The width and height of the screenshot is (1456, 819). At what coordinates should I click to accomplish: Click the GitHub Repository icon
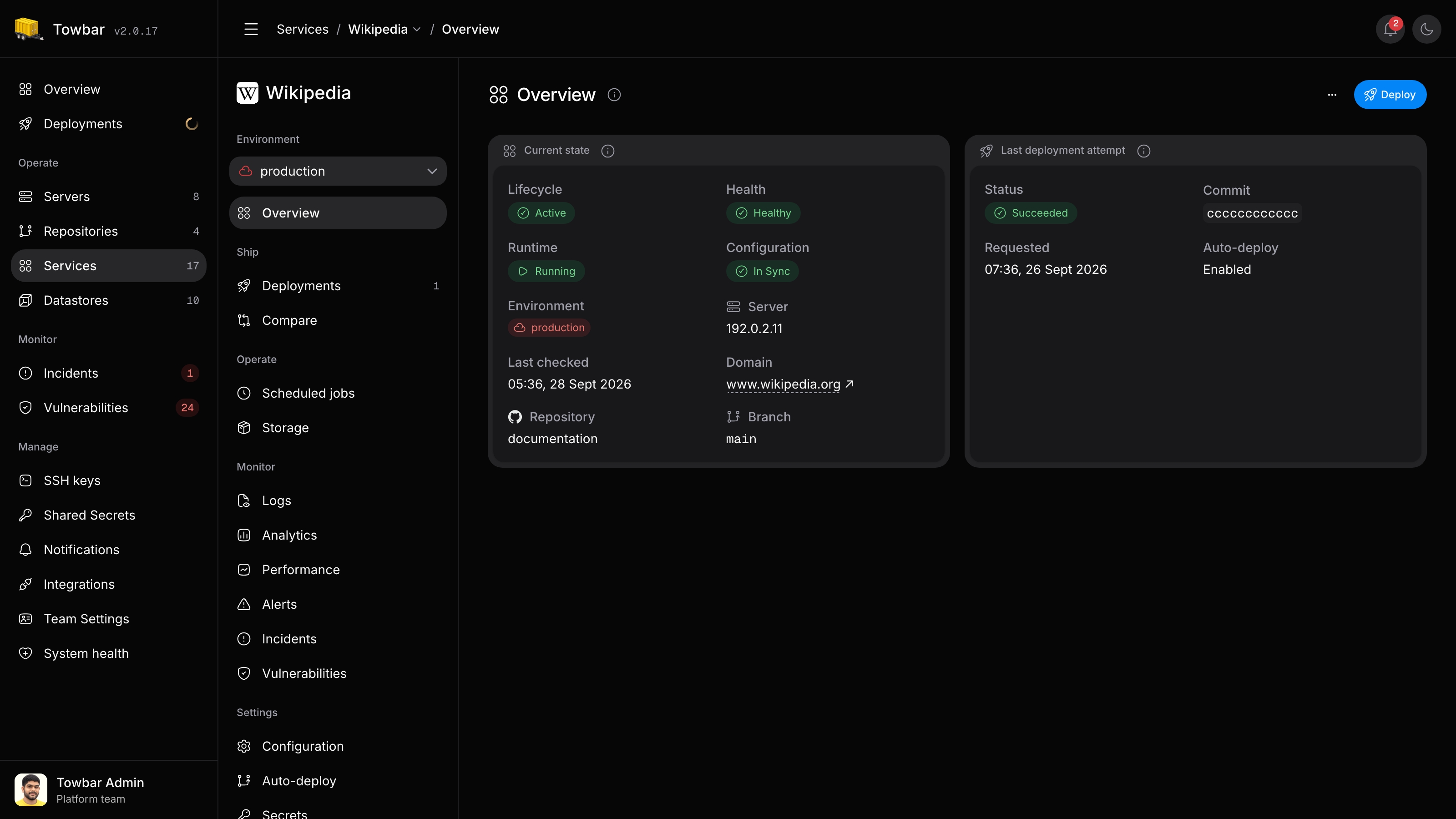pos(515,417)
